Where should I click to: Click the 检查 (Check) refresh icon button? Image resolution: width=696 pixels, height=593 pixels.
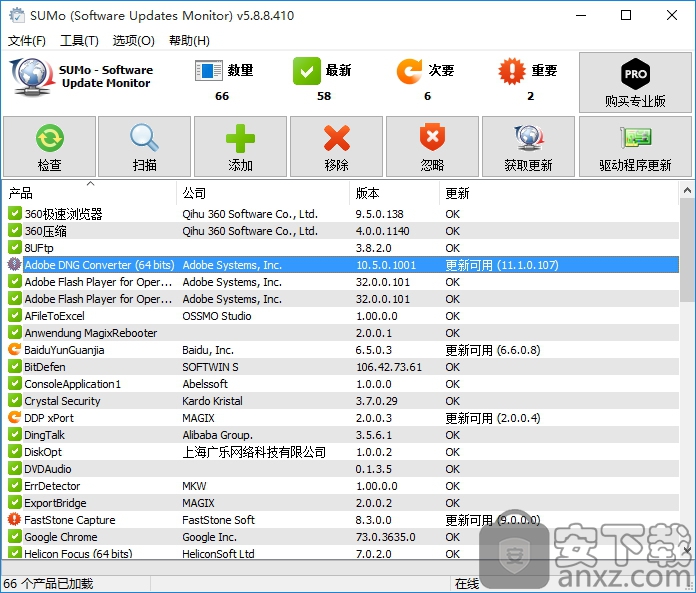(x=49, y=146)
